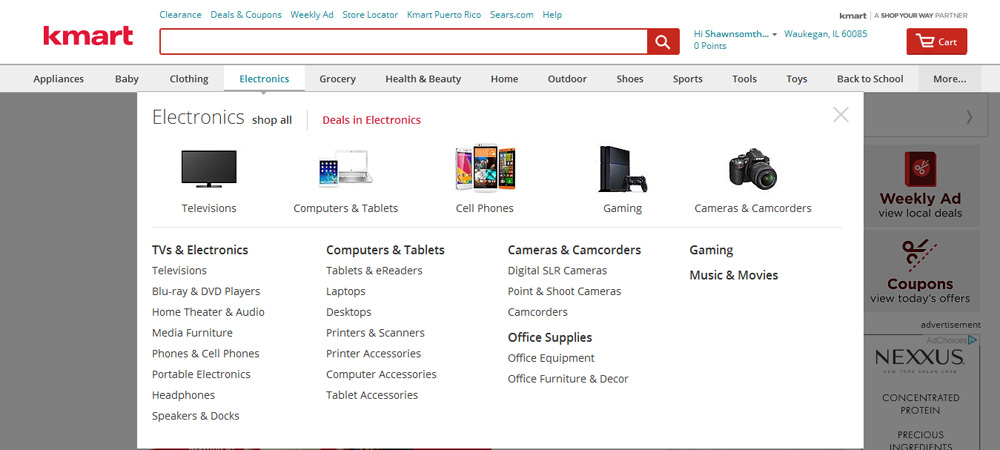Expand the Hi Shawnsomth account dropdown
Viewport: 1000px width, 450px height.
(x=774, y=34)
